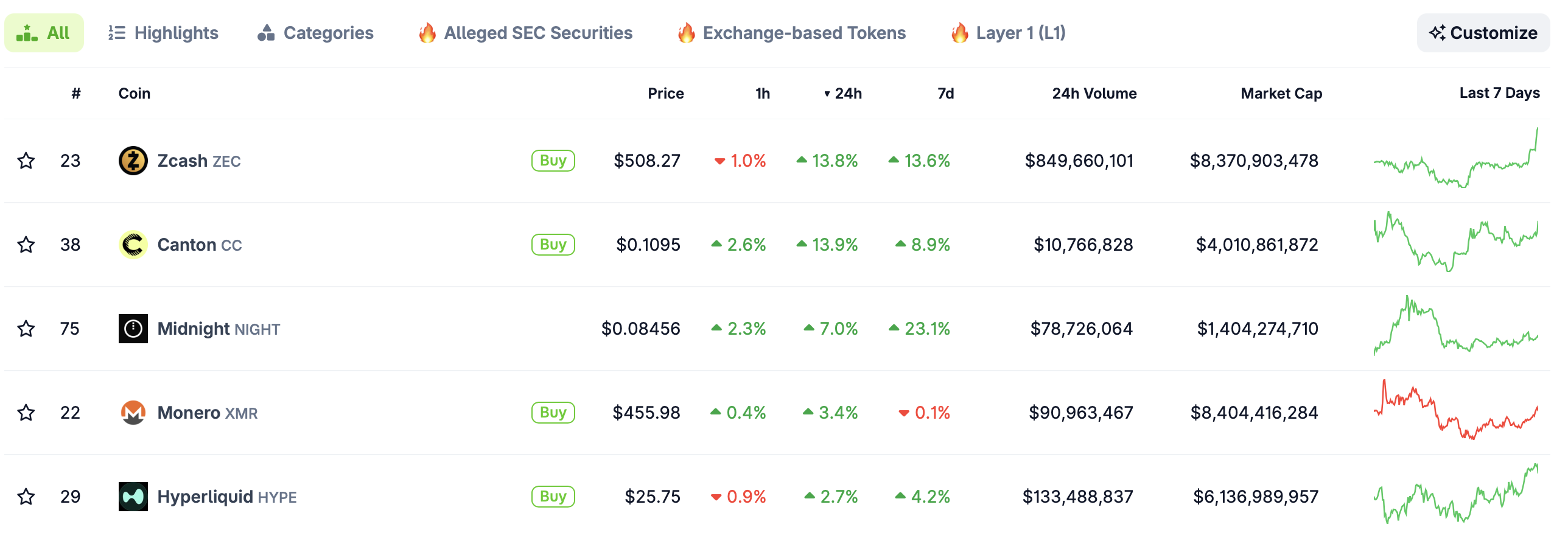Toggle the favorite star for Zcash
Image resolution: width=1568 pixels, height=538 pixels.
click(26, 161)
